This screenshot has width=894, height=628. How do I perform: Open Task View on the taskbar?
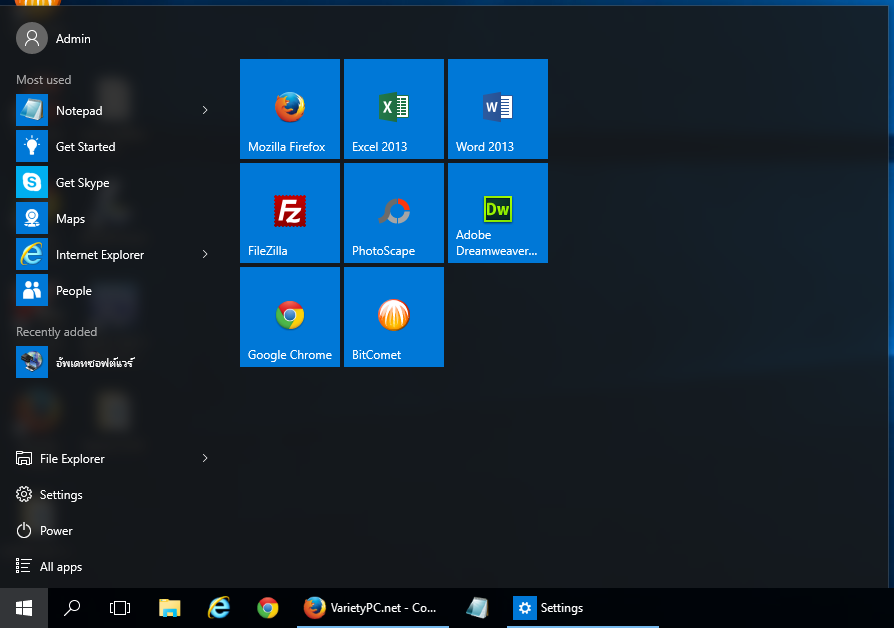click(x=120, y=608)
